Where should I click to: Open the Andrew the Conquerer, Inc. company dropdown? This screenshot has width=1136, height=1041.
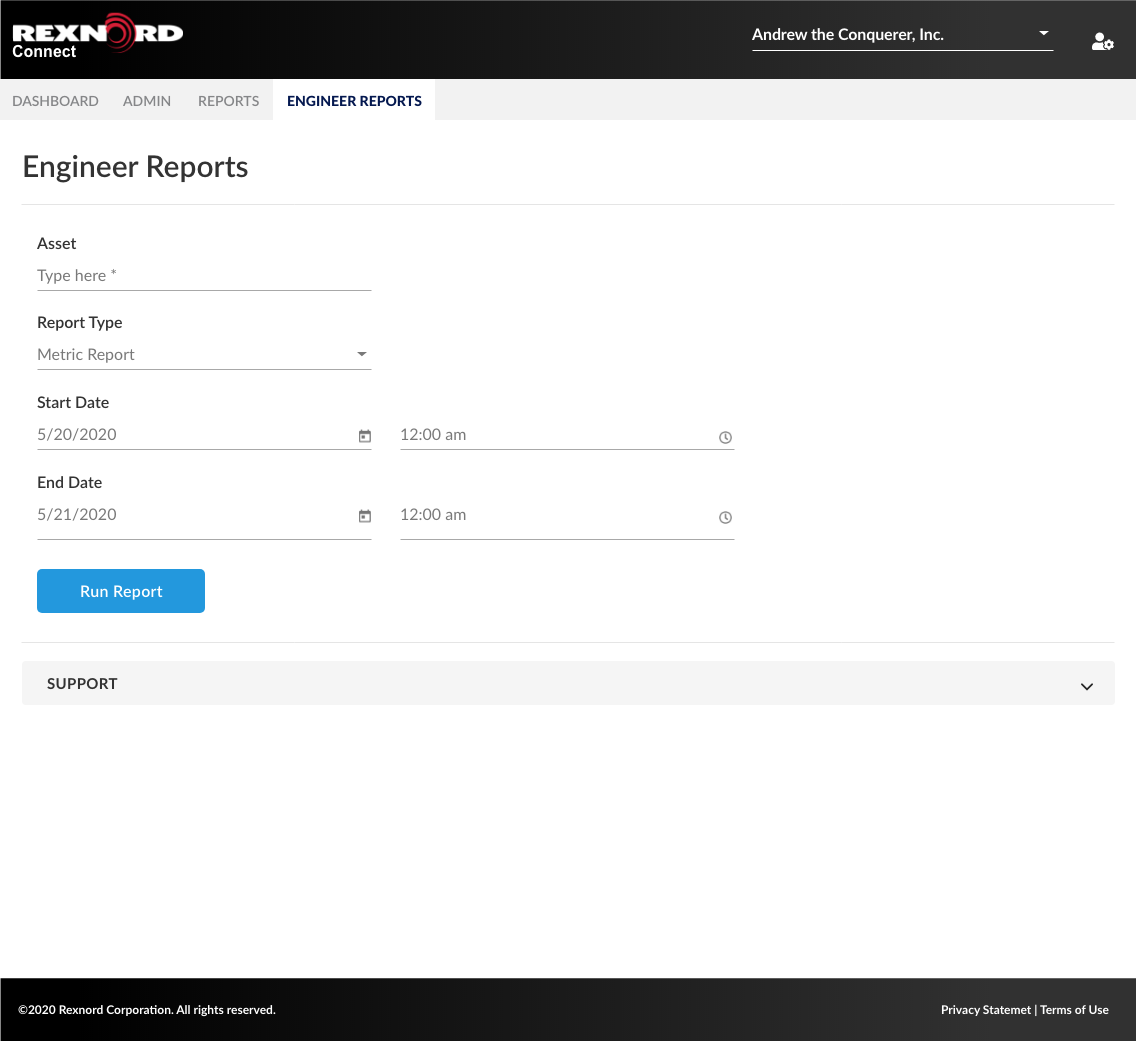[x=902, y=35]
